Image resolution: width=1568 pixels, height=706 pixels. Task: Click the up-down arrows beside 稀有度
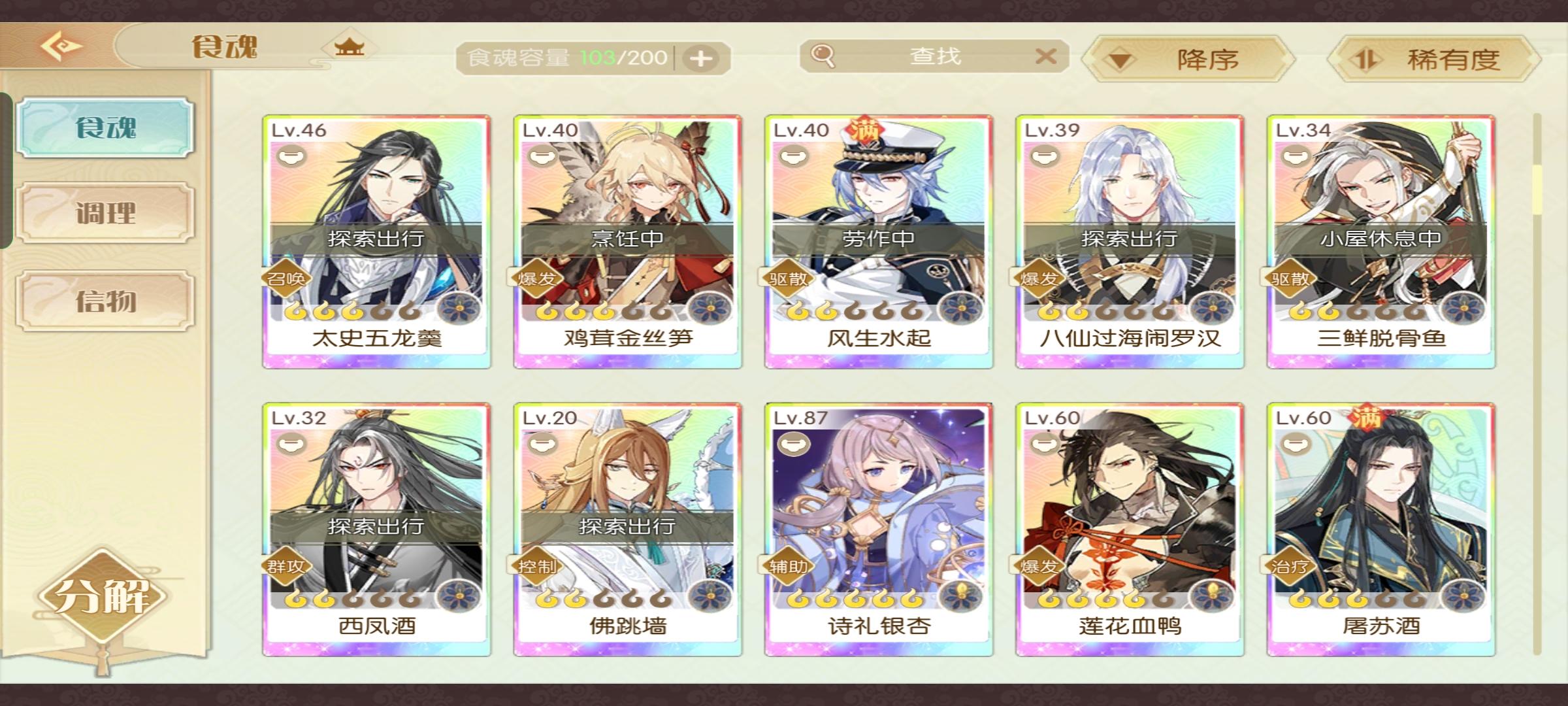tap(1365, 60)
